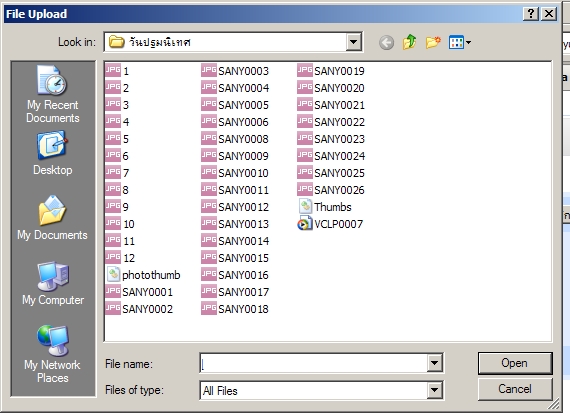This screenshot has height=416, width=570.
Task: Select file SANY0022
Action: click(x=331, y=121)
